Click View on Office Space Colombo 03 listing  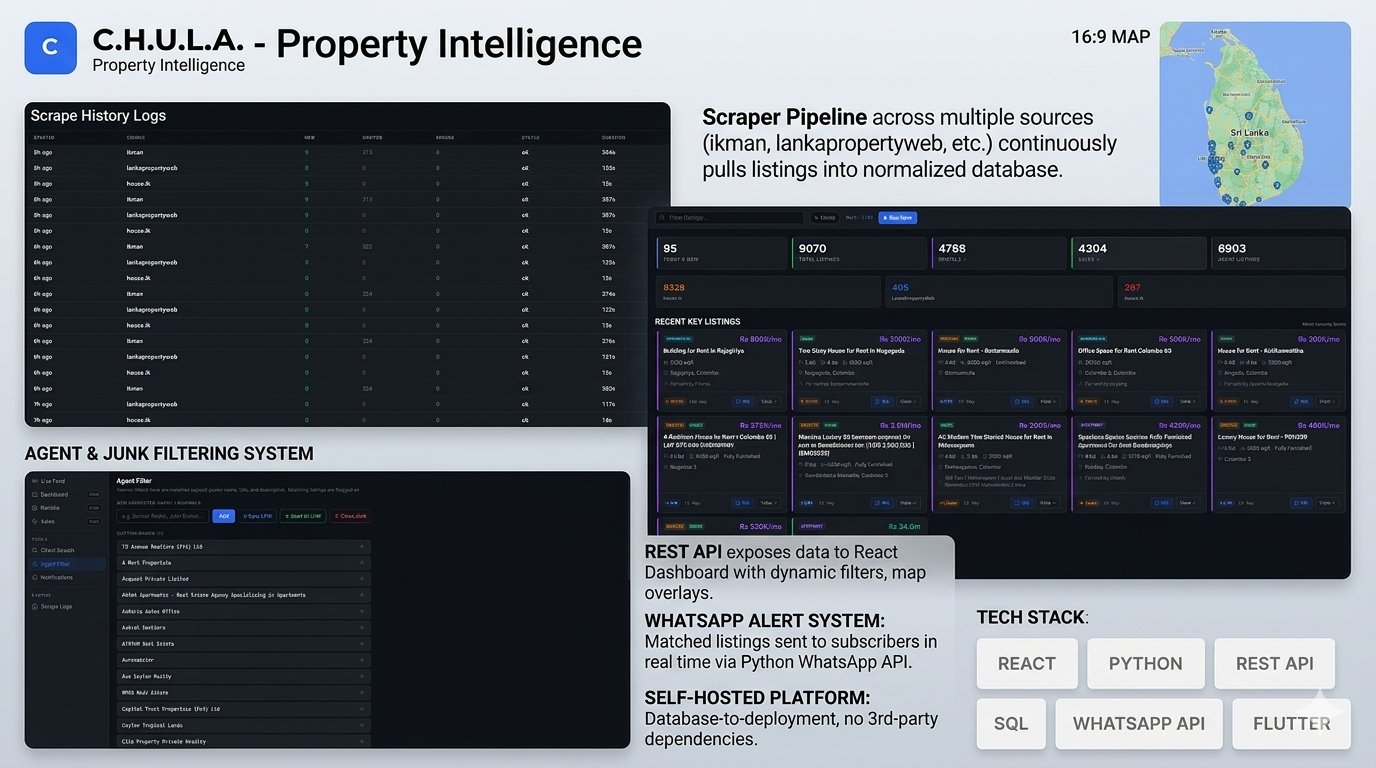(1188, 401)
